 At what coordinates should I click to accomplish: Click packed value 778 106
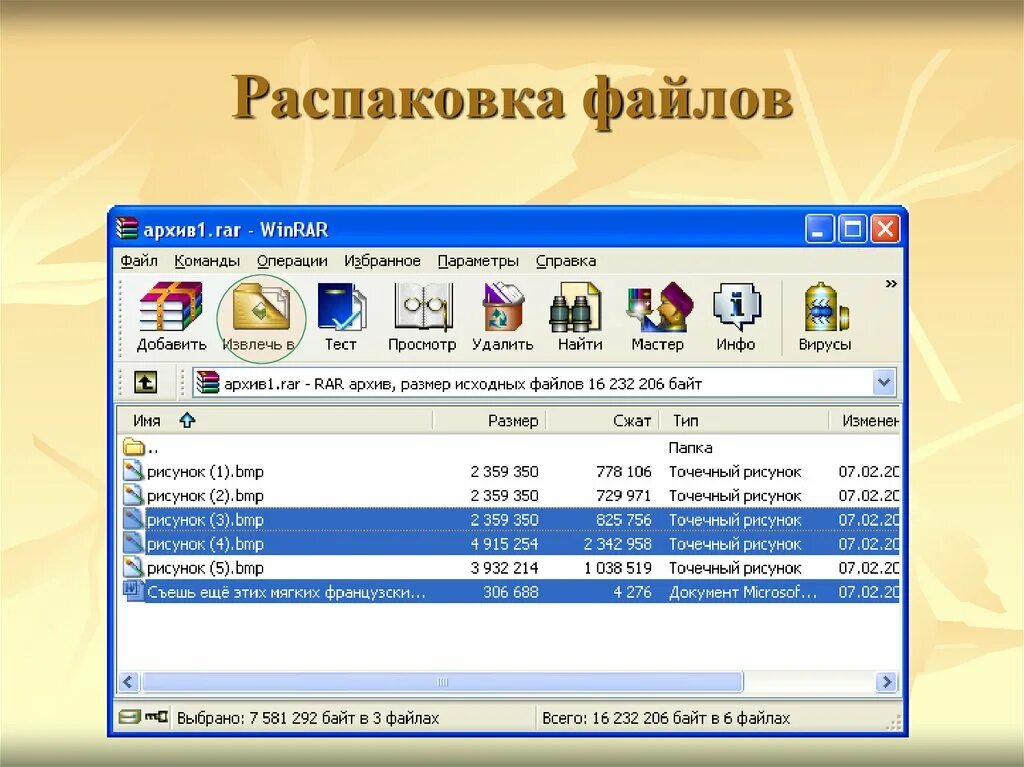(624, 472)
